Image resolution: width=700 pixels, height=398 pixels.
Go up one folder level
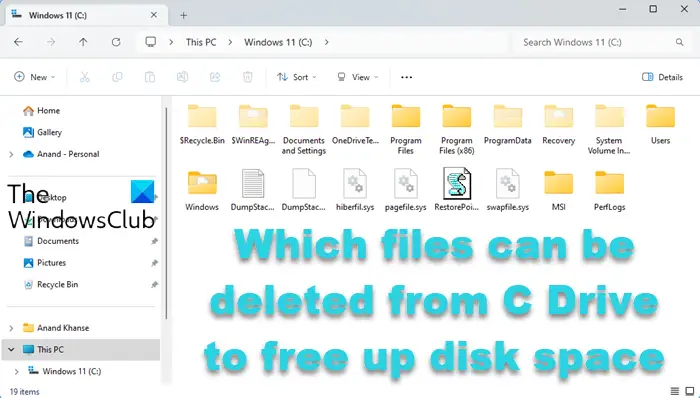(x=83, y=42)
